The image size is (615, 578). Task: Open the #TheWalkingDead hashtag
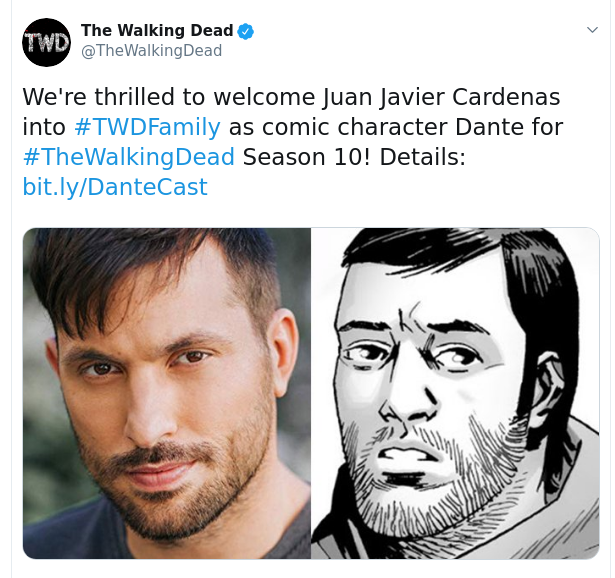pos(129,157)
